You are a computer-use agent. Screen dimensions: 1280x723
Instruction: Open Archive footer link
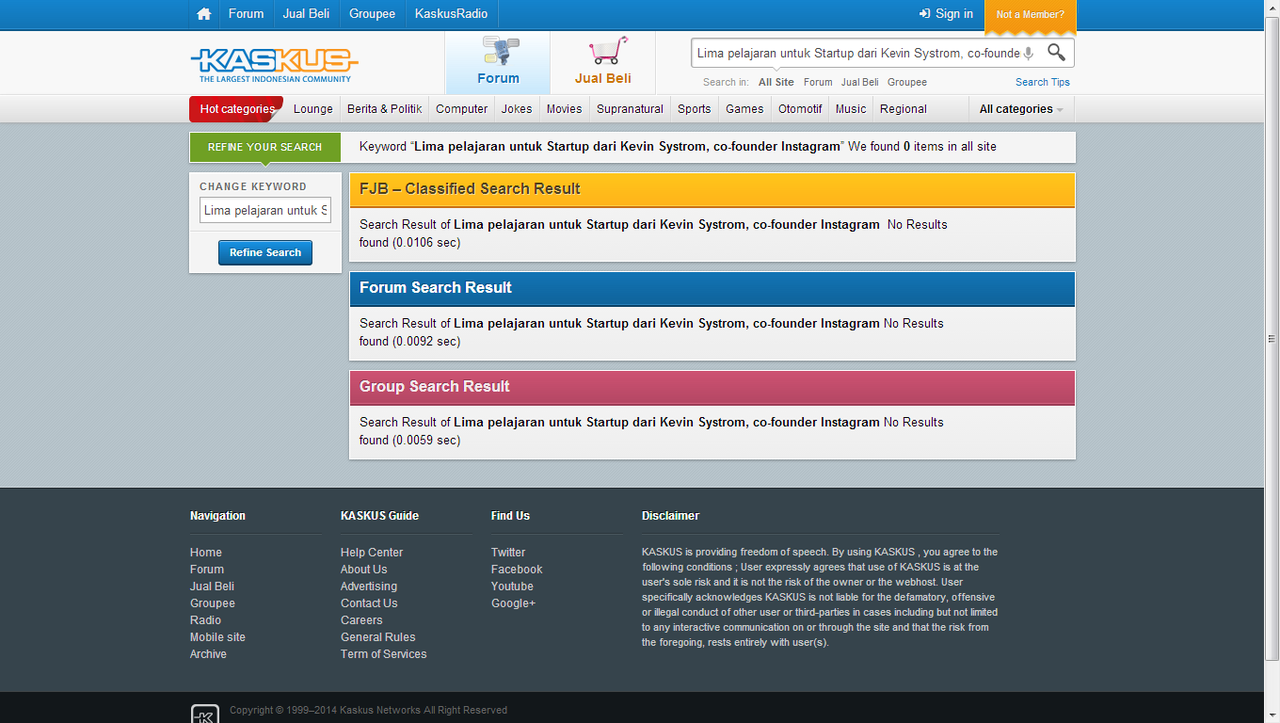pos(208,654)
